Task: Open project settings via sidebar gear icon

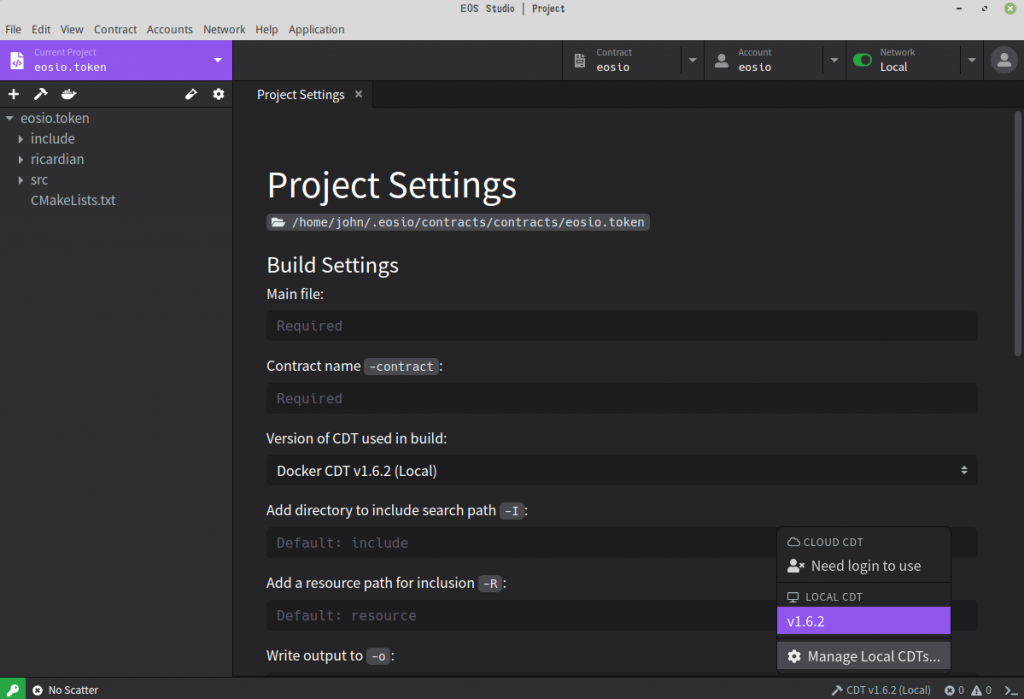Action: 218,95
